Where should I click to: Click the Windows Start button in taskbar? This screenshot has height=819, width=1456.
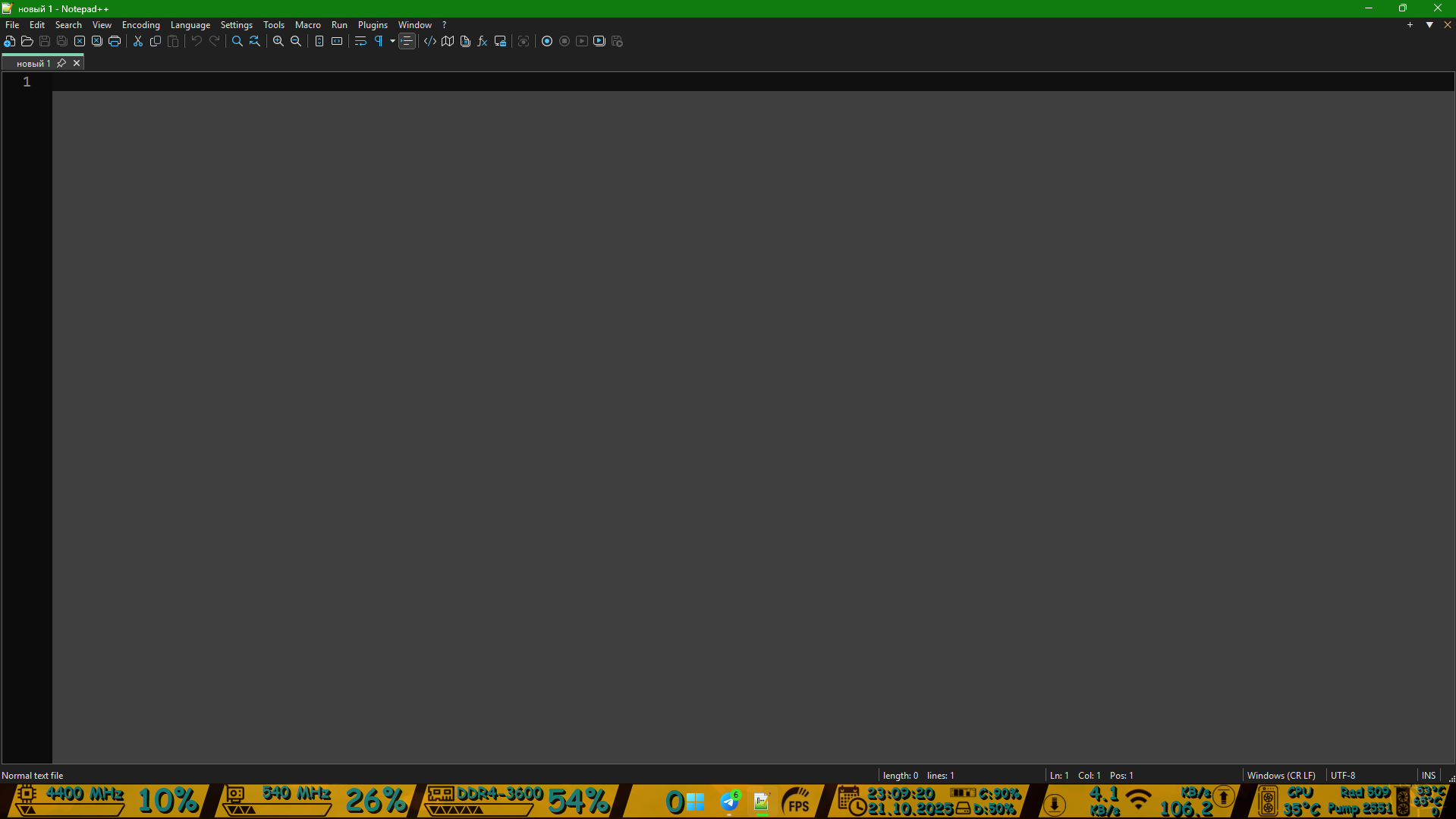coord(695,802)
